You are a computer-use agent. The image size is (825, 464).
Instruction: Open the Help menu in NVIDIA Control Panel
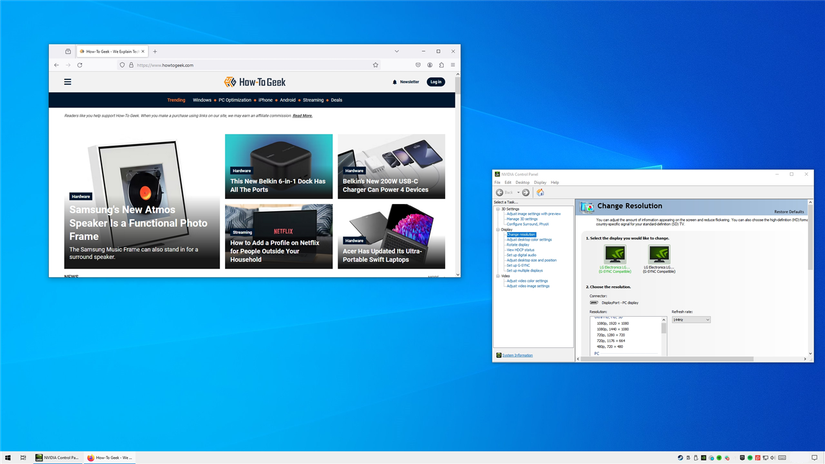[555, 183]
